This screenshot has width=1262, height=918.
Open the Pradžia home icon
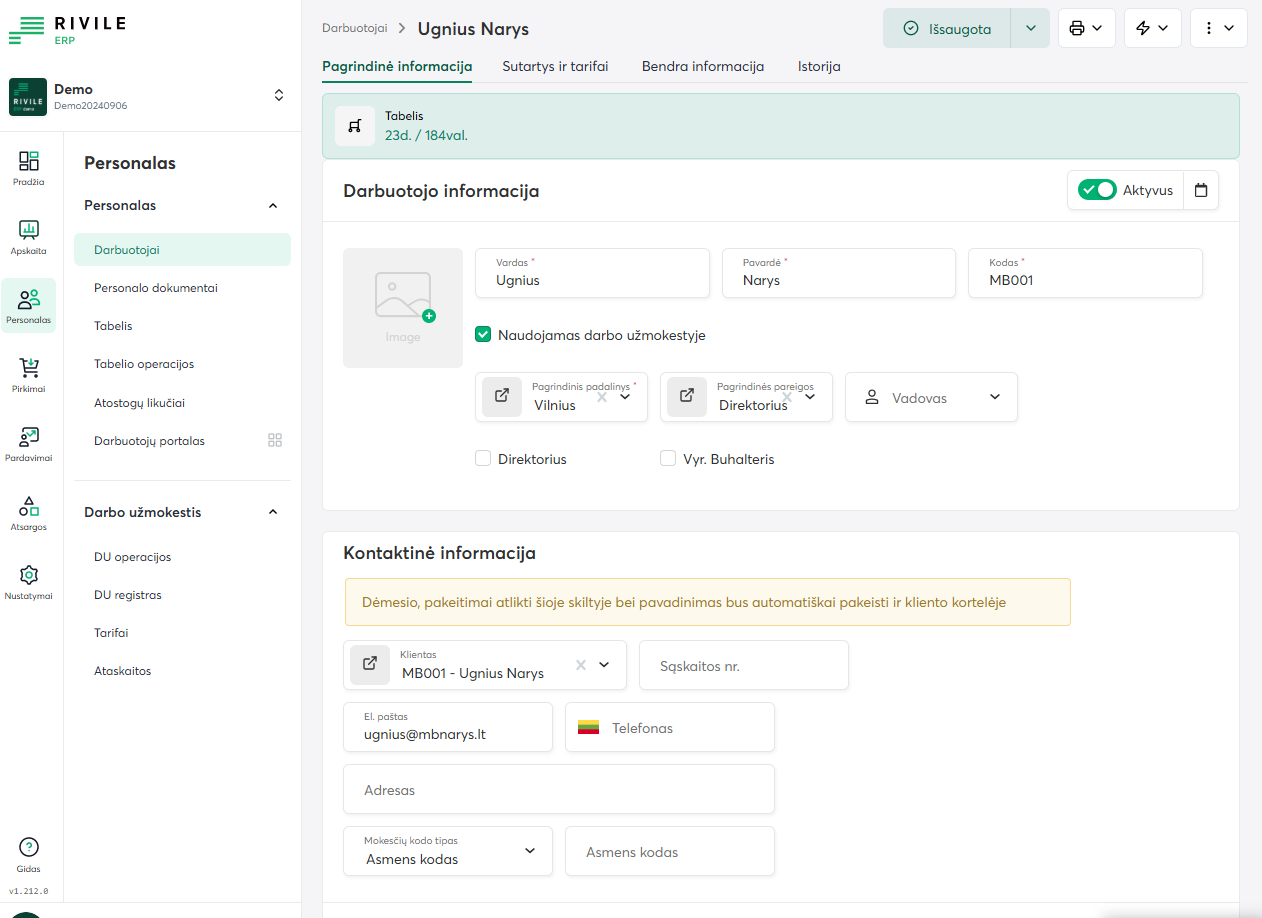28,167
